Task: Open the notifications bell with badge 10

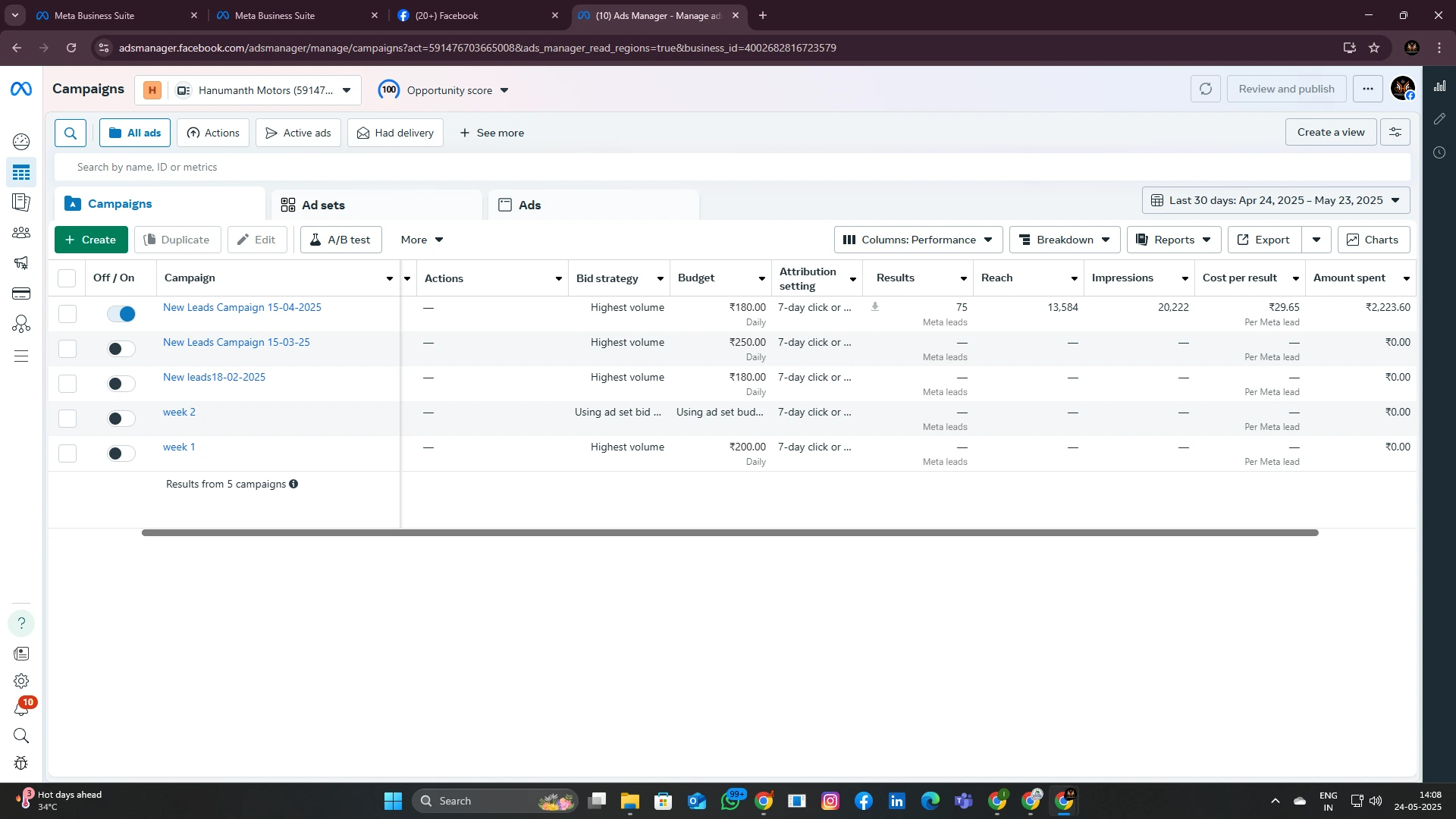Action: click(21, 709)
